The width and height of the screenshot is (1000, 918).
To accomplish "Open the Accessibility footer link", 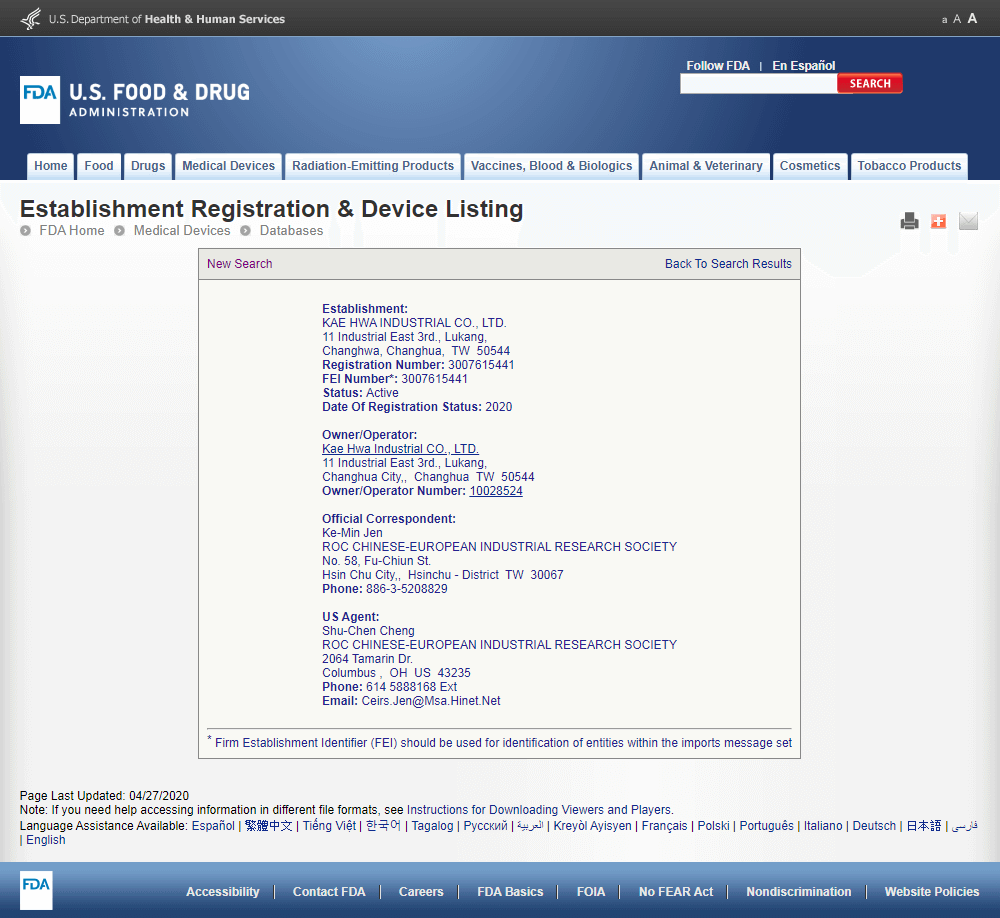I will coord(223,892).
